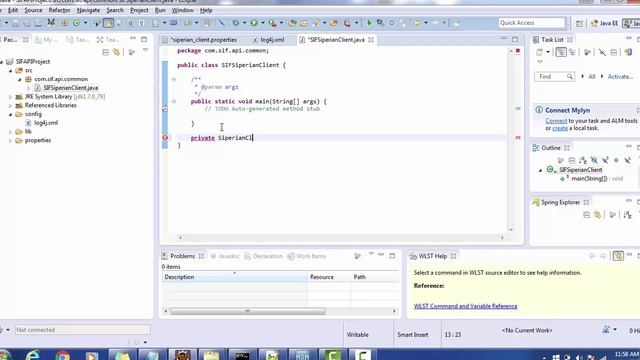This screenshot has width=640, height=360.
Task: Click the Categorized view icon in Task List
Action: pyautogui.click(x=561, y=52)
